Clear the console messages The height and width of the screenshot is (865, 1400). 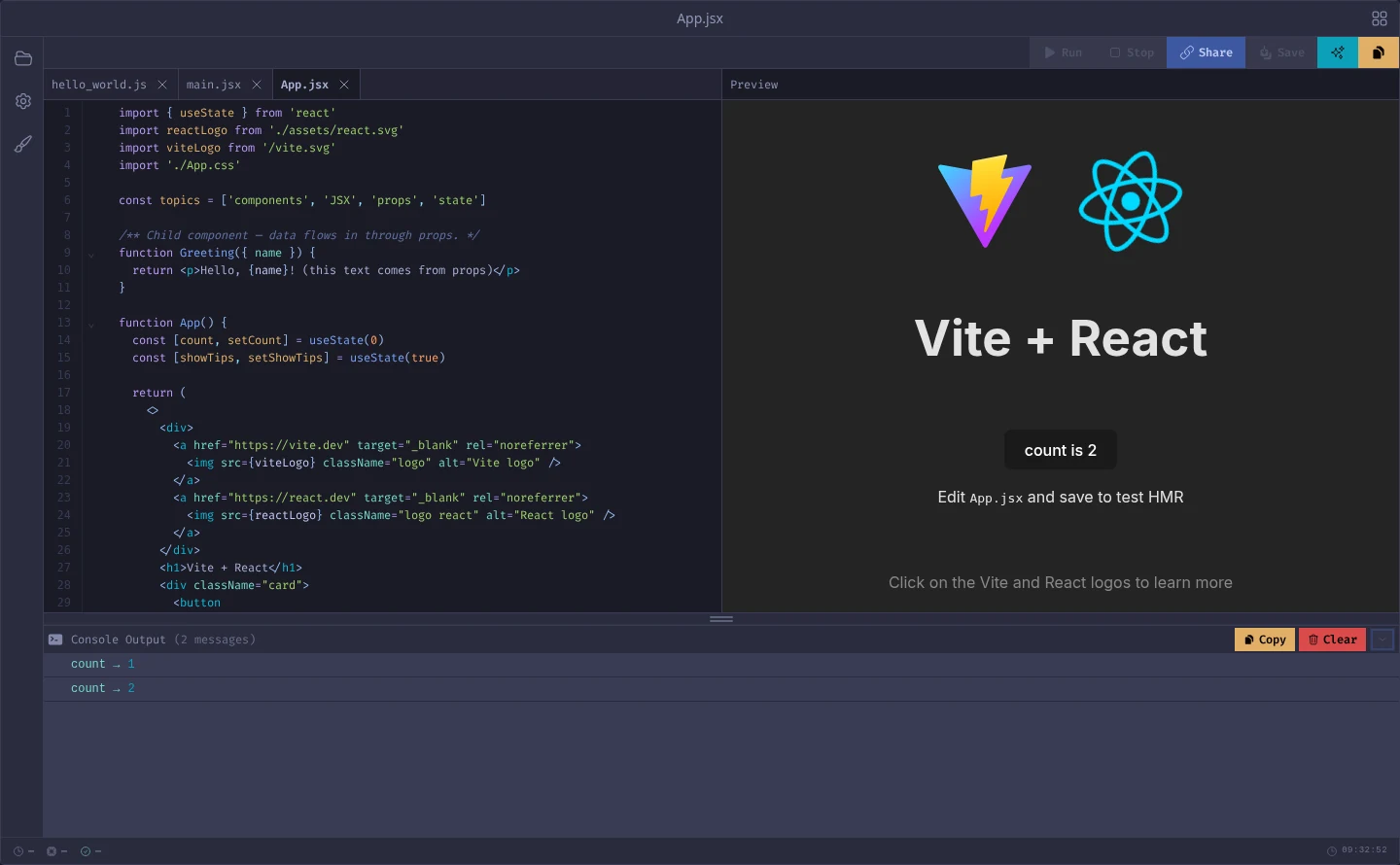click(1333, 640)
